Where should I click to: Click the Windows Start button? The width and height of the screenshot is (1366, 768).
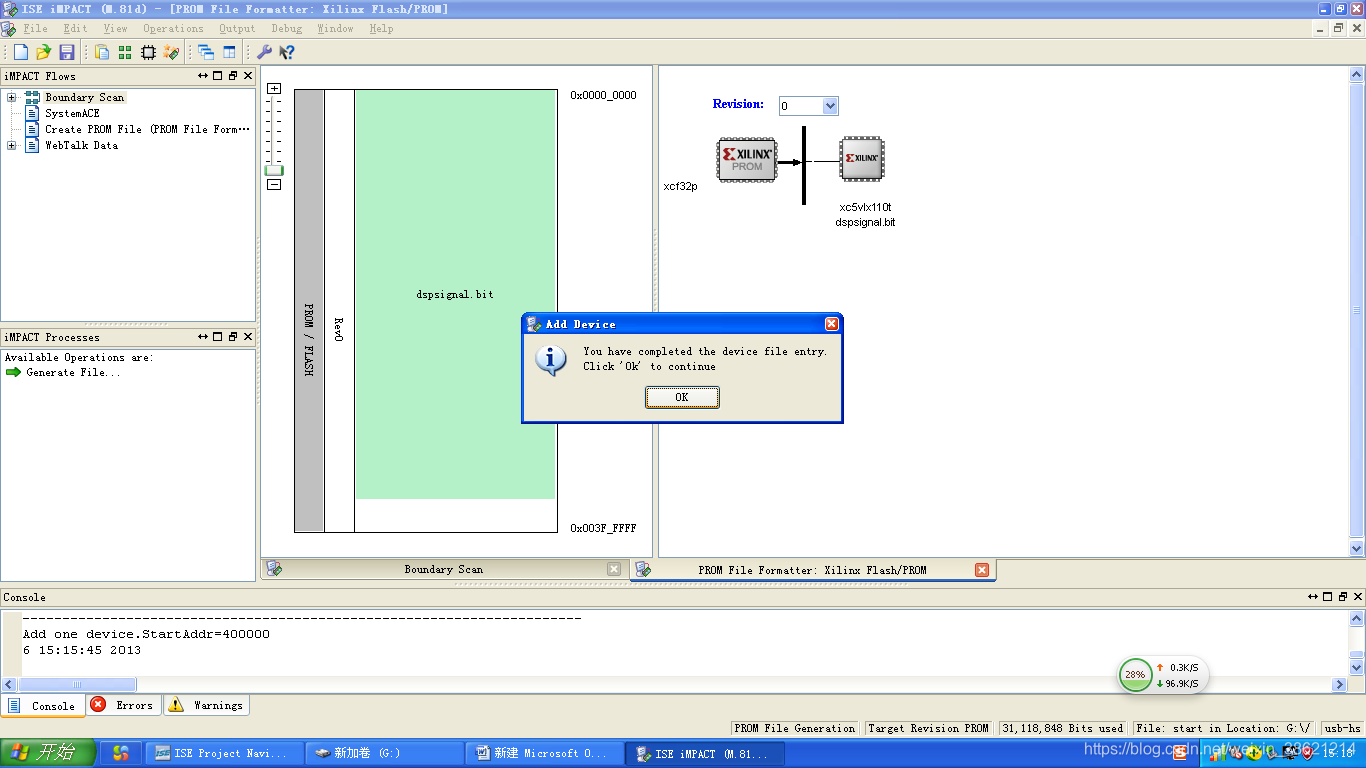point(48,753)
